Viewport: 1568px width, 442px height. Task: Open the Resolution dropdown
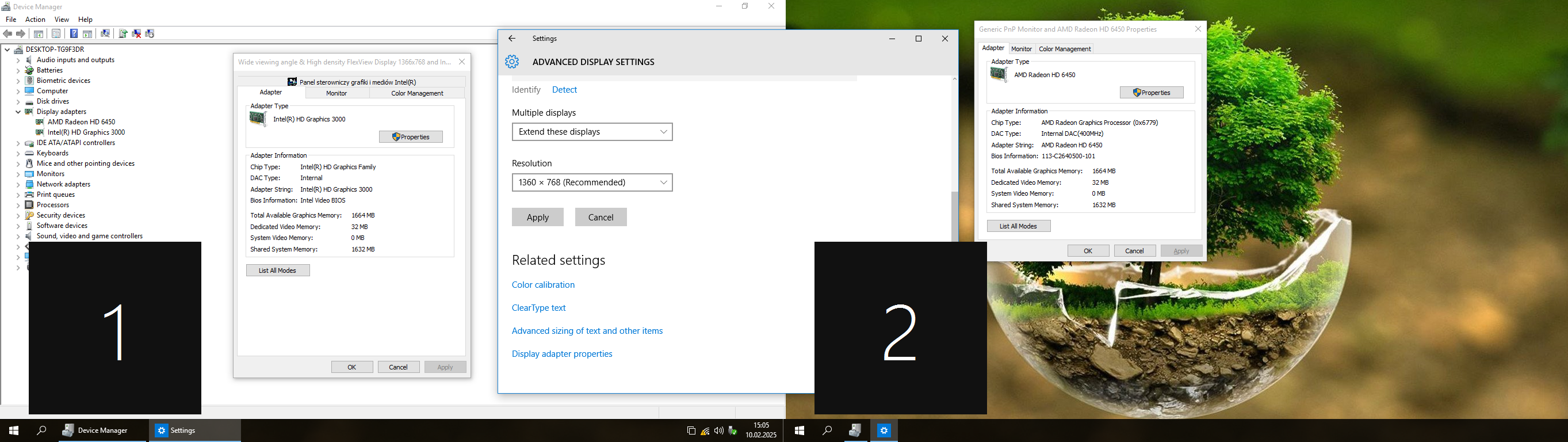(x=592, y=182)
